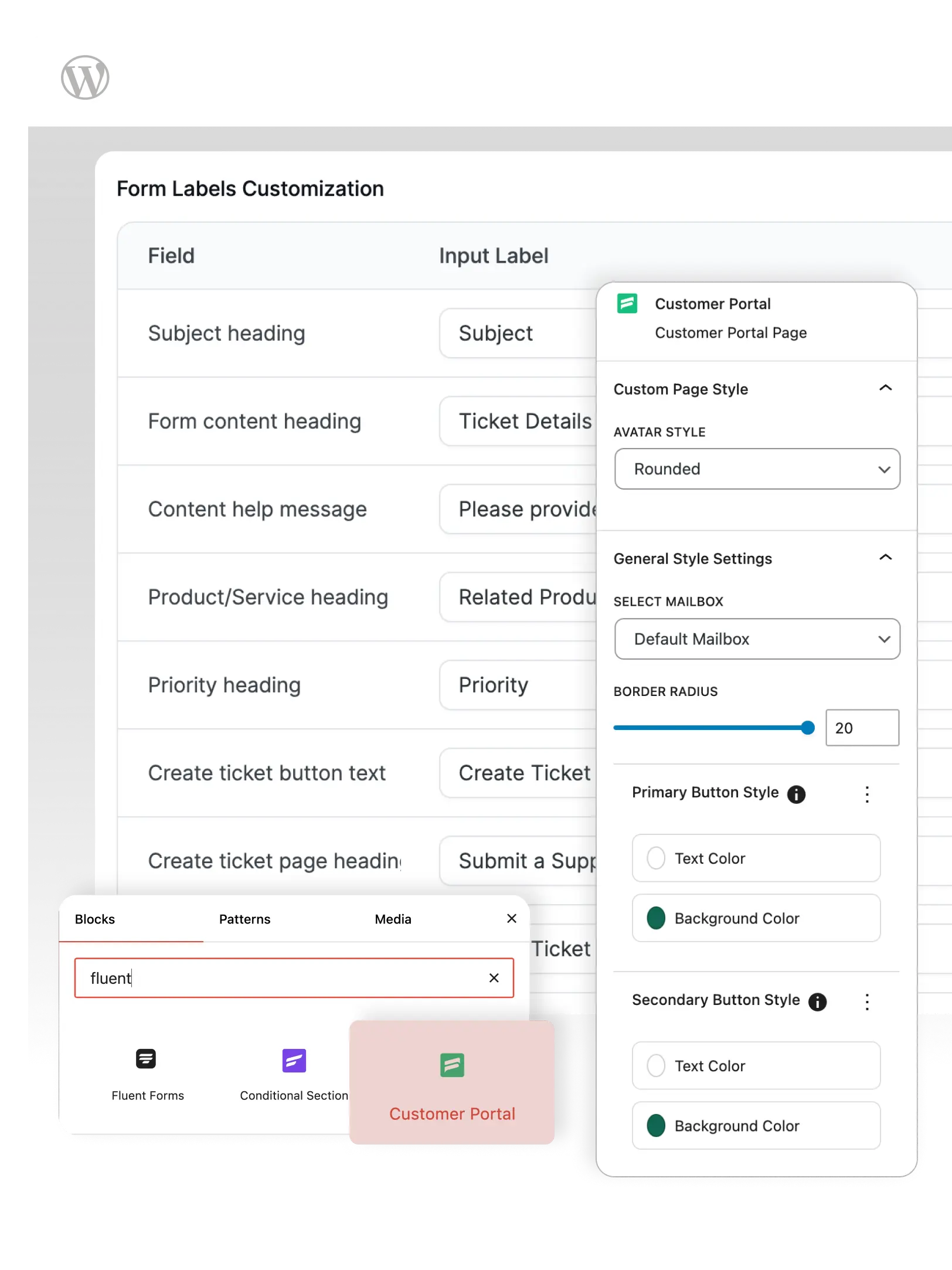The image size is (952, 1270).
Task: Switch to the Patterns tab
Action: [x=244, y=919]
